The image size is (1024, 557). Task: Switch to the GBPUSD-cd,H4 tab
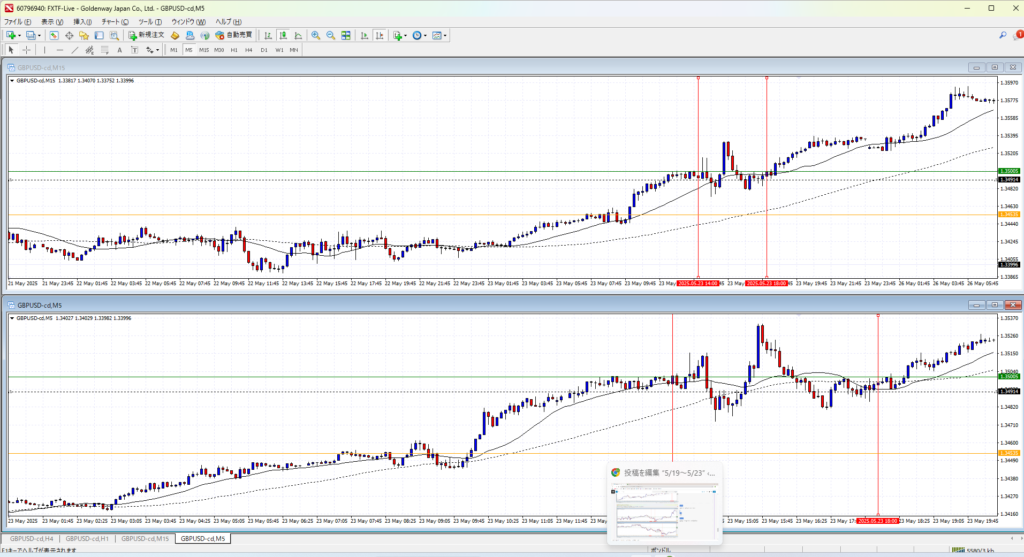[30, 539]
